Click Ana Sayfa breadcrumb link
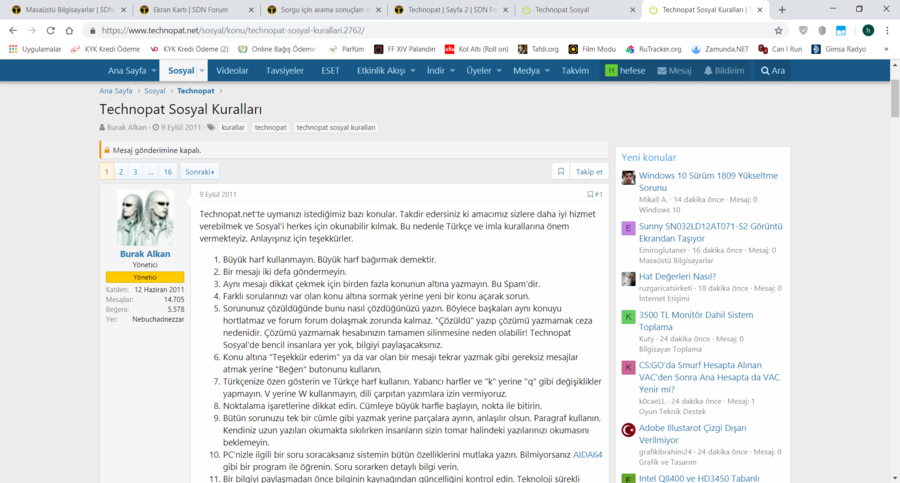The height and width of the screenshot is (483, 900). pyautogui.click(x=115, y=91)
